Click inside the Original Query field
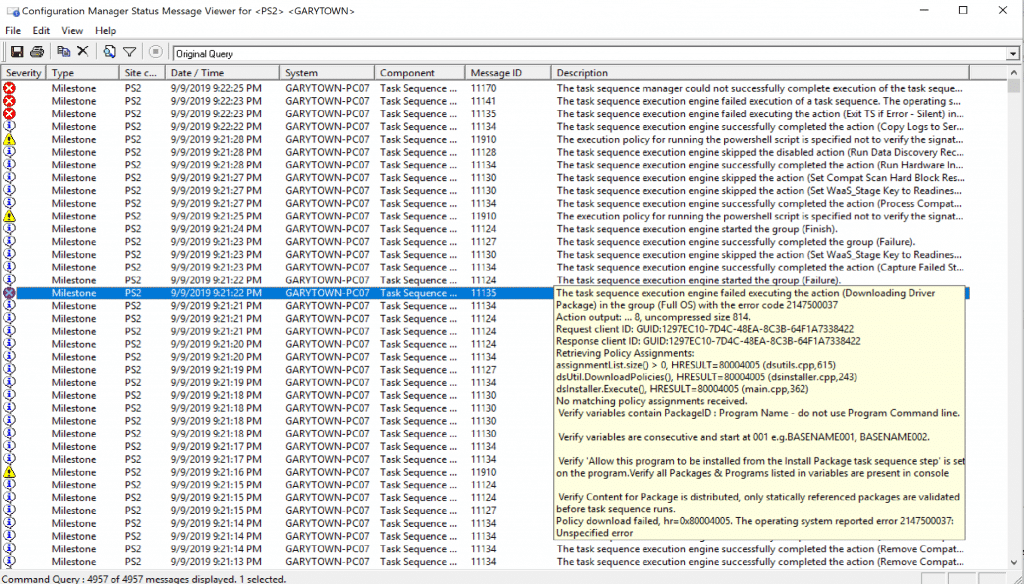The image size is (1024, 584). coord(580,54)
